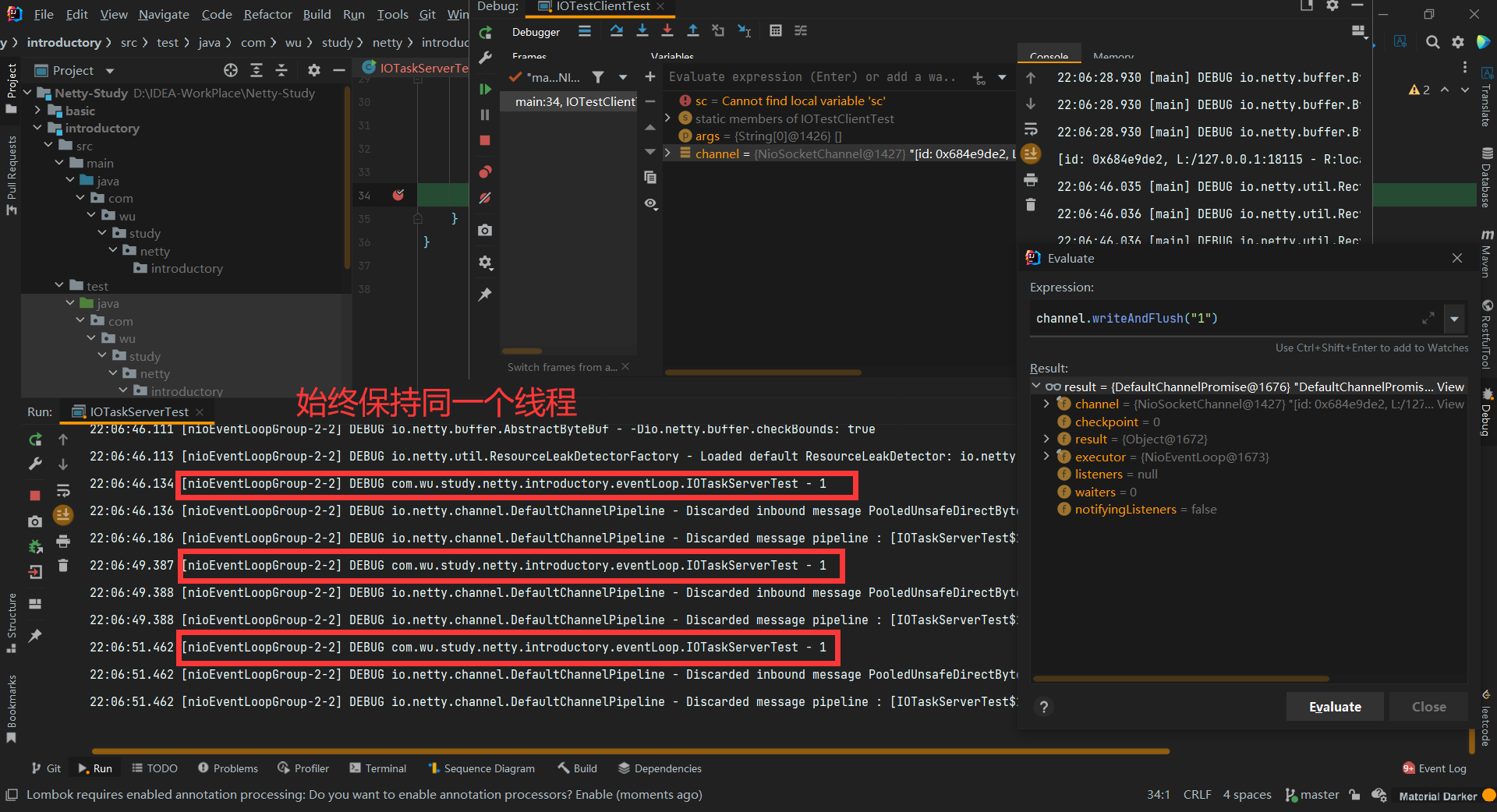Open thread selector dropdown in Frames
Viewport: 1497px width, 812px height.
623,77
